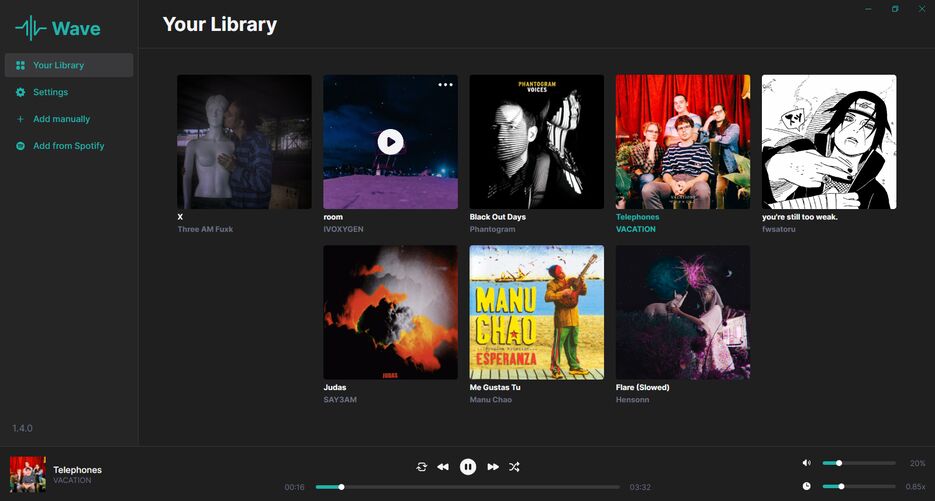
Task: Close the Wave window
Action: (x=922, y=9)
